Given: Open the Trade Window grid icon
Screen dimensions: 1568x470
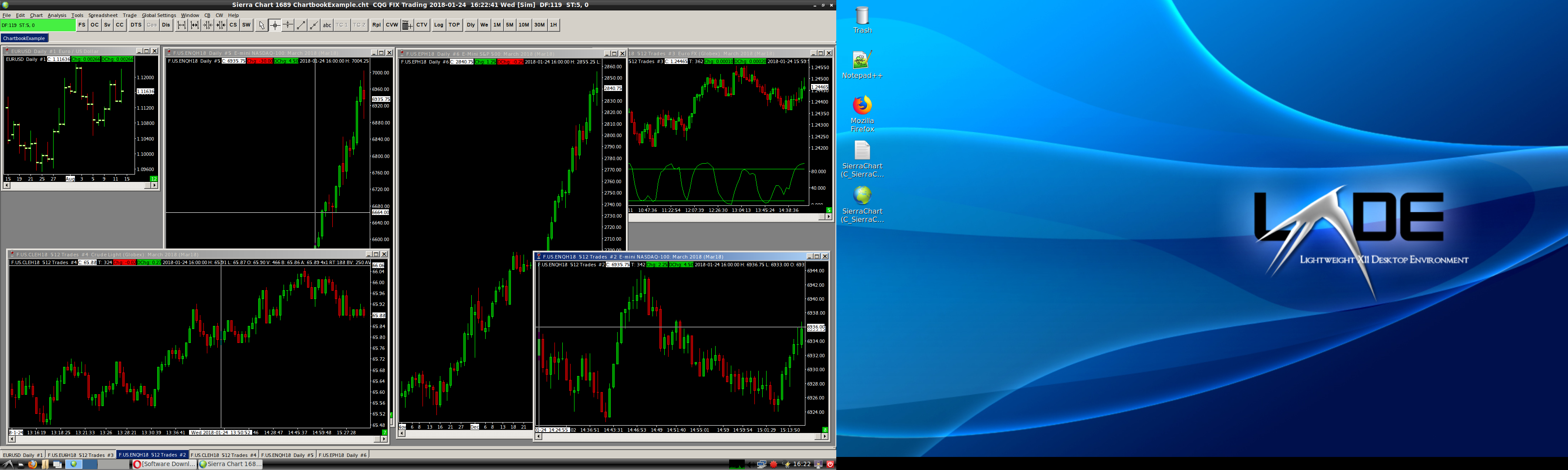Looking at the screenshot, I should [407, 25].
